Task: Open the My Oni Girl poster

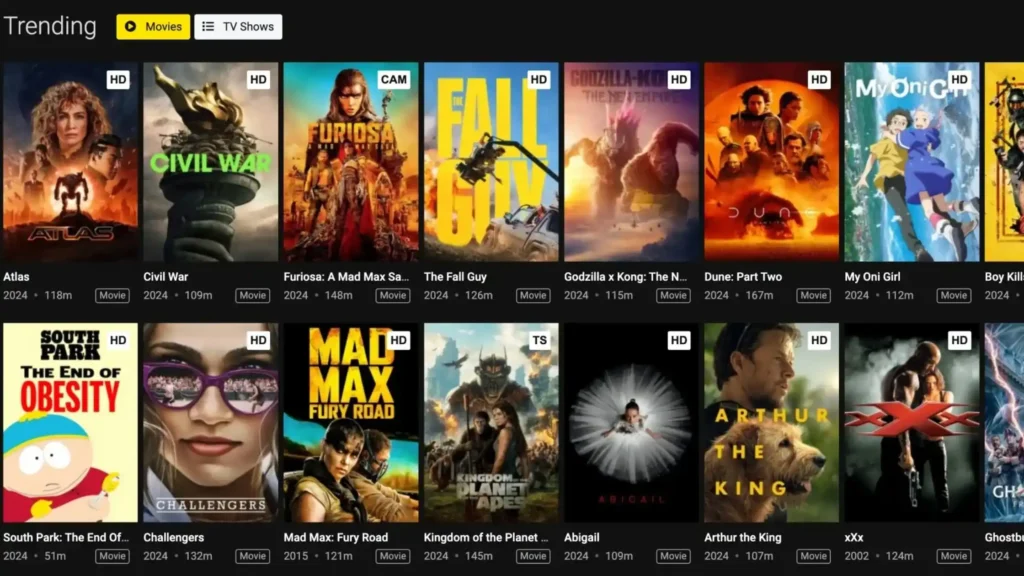Action: (x=910, y=165)
